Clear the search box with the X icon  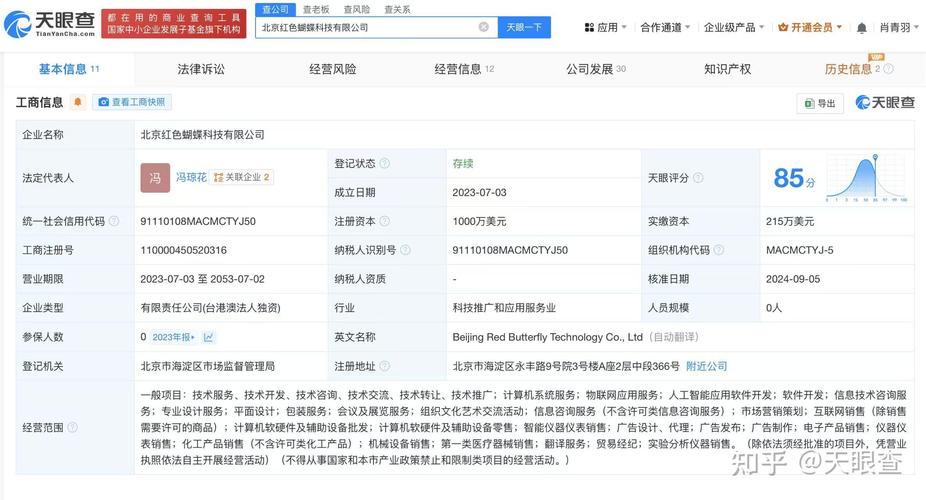[x=483, y=27]
